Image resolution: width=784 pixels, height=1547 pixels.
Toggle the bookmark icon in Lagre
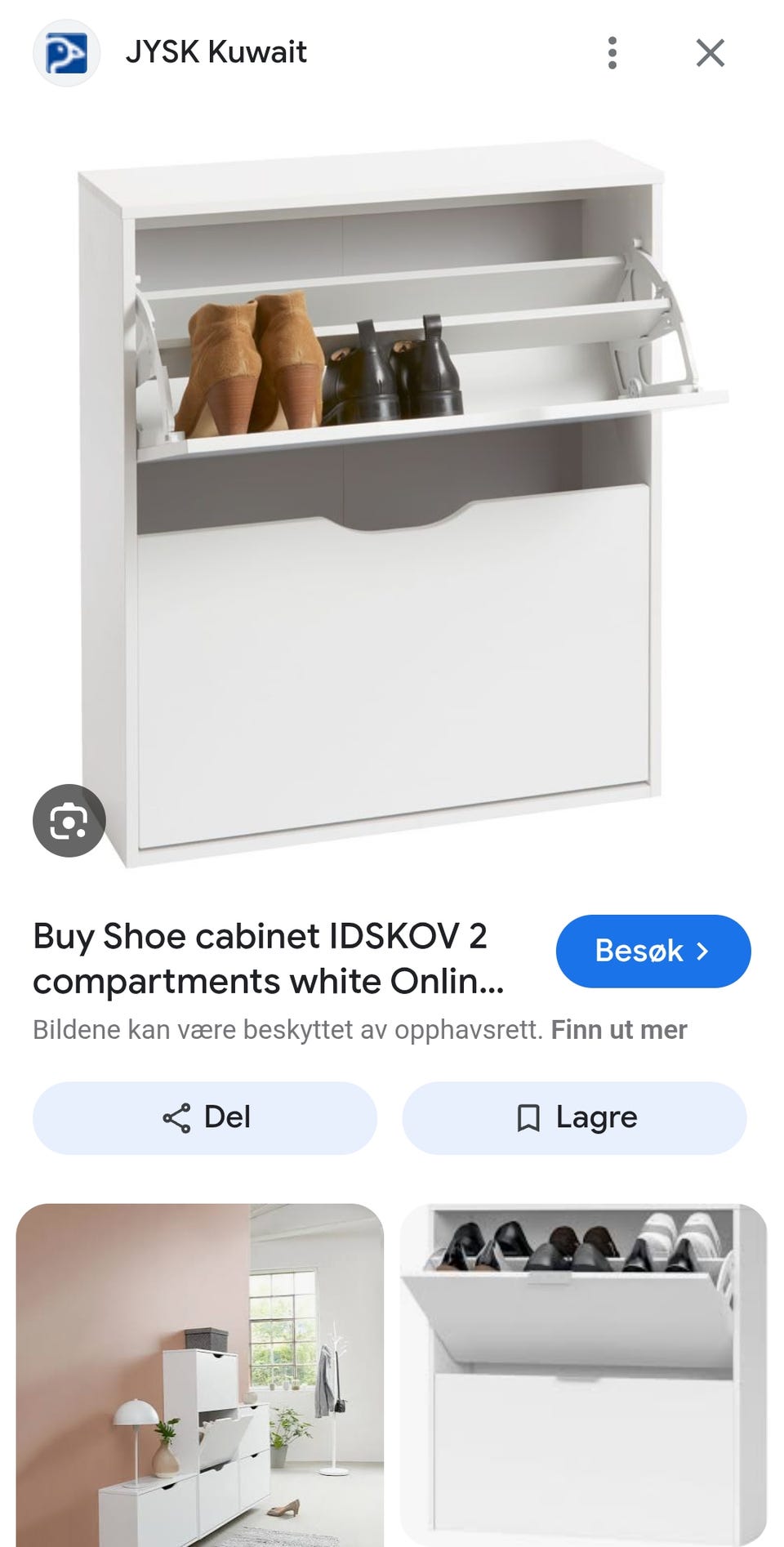[528, 1118]
